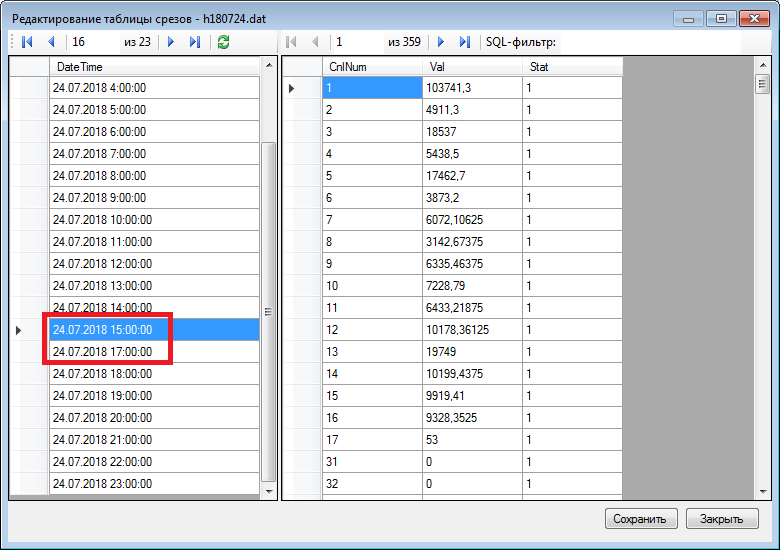The width and height of the screenshot is (780, 550).
Task: Jump to last record in left navigator
Action: click(x=195, y=42)
